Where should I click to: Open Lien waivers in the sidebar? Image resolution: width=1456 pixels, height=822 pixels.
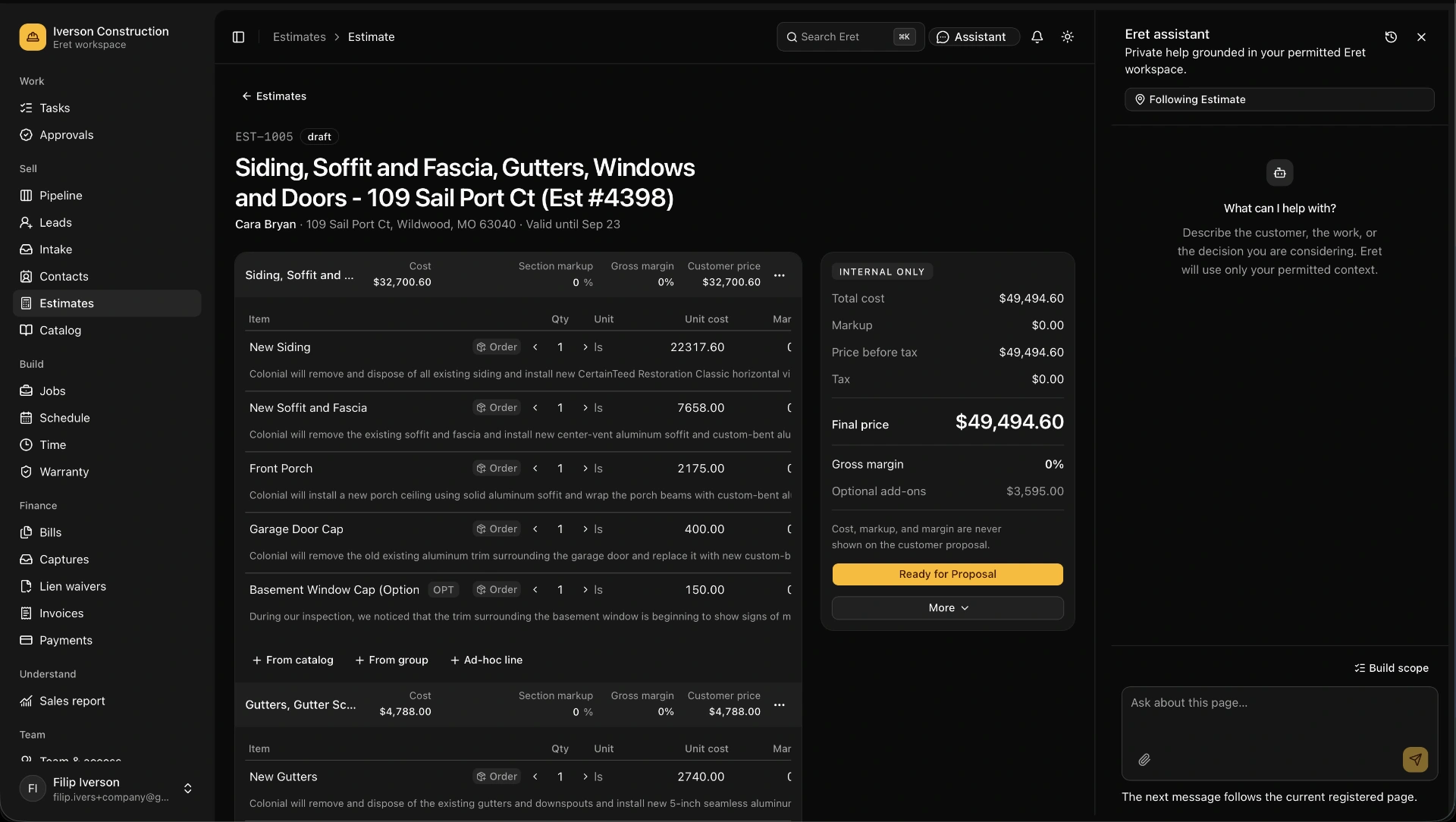107,586
